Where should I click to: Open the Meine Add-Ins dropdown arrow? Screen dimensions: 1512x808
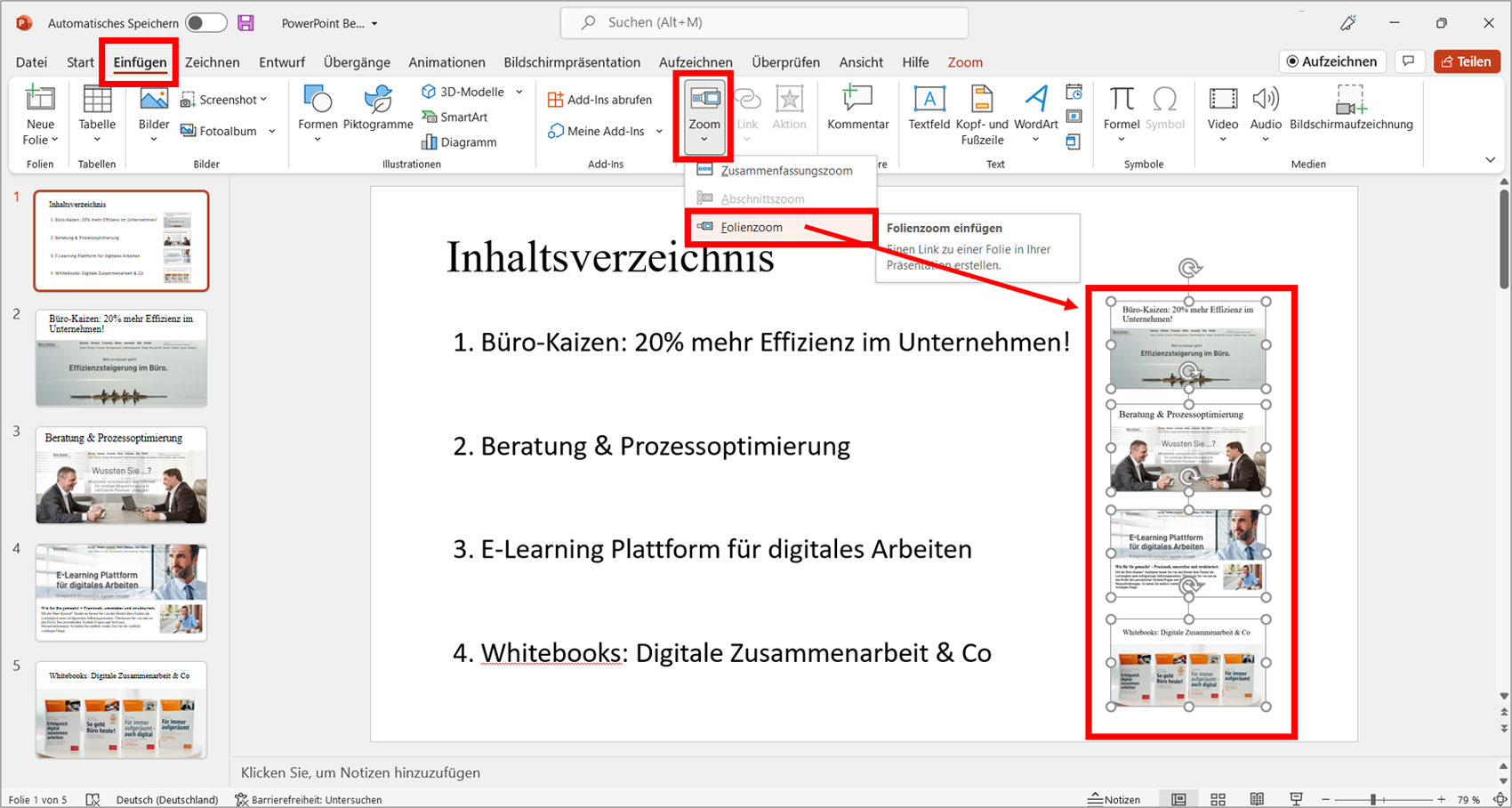tap(659, 131)
